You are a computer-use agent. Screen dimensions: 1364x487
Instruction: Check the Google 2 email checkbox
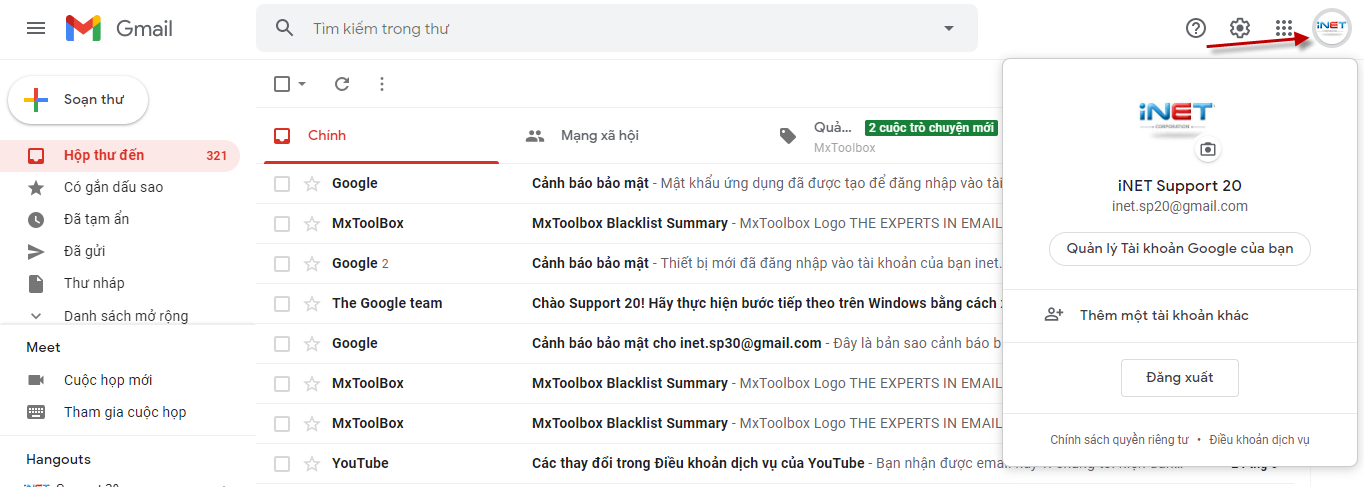coord(282,264)
